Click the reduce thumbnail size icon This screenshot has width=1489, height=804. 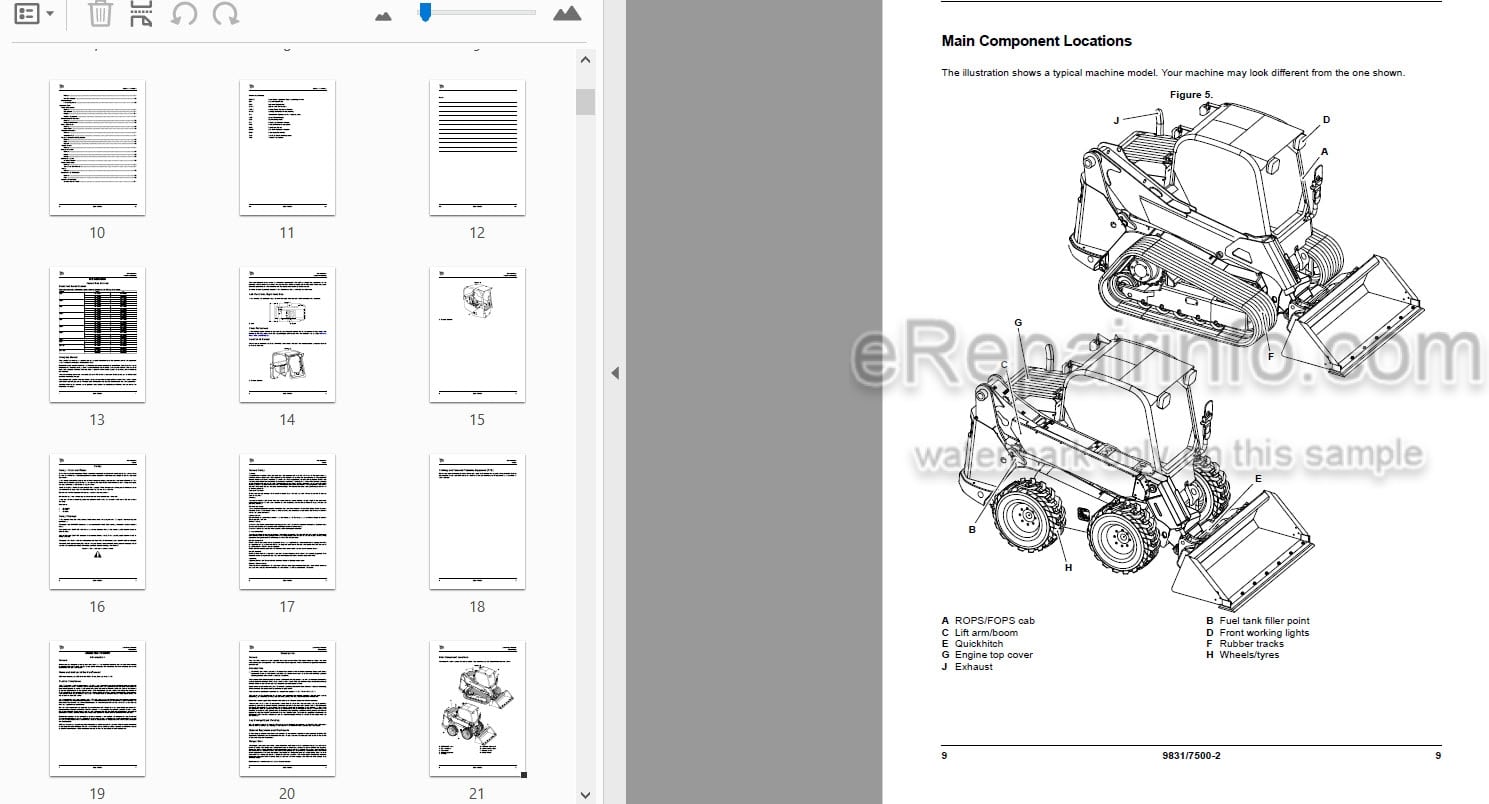tap(383, 16)
